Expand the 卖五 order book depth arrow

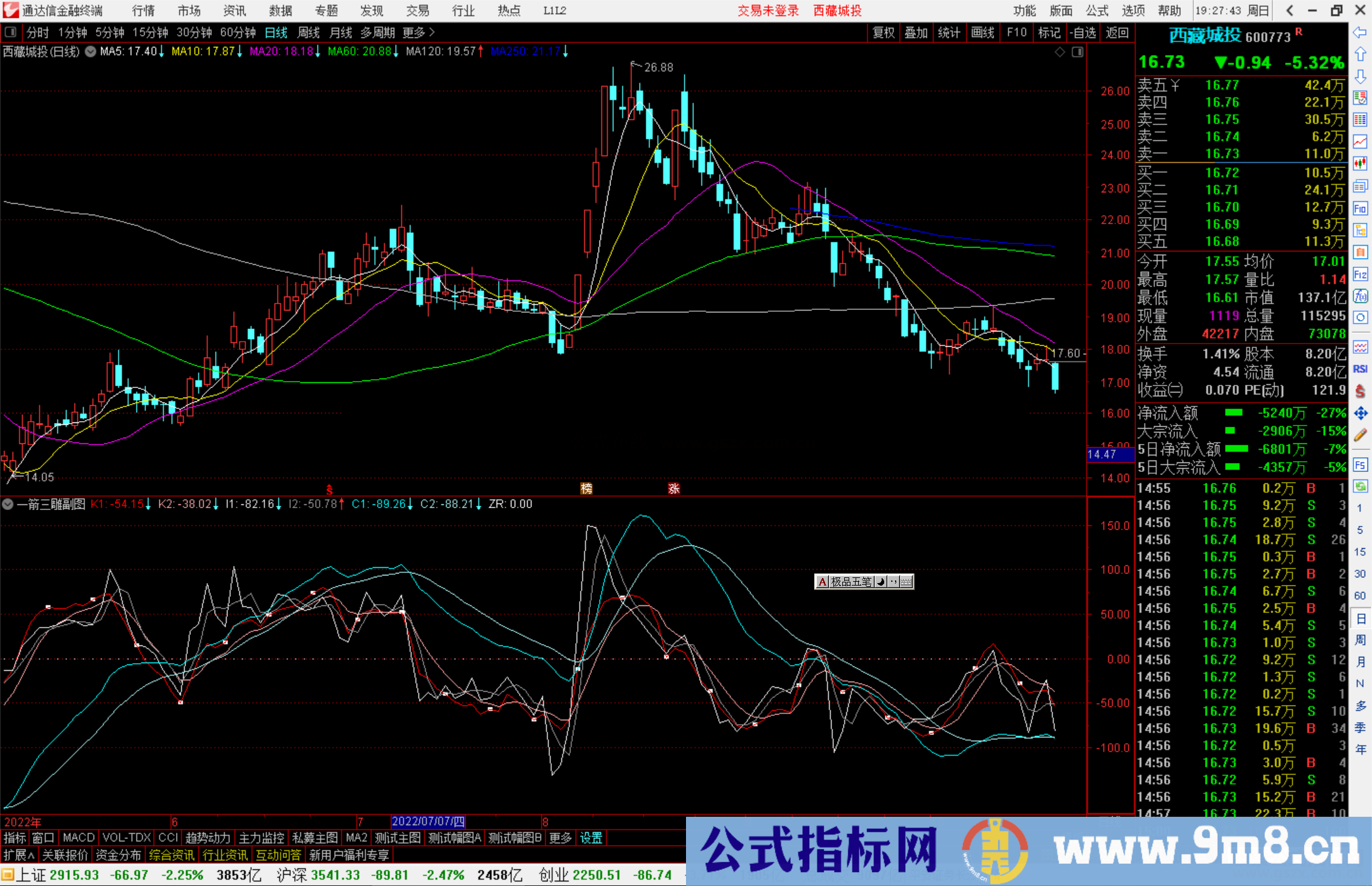click(x=1175, y=85)
